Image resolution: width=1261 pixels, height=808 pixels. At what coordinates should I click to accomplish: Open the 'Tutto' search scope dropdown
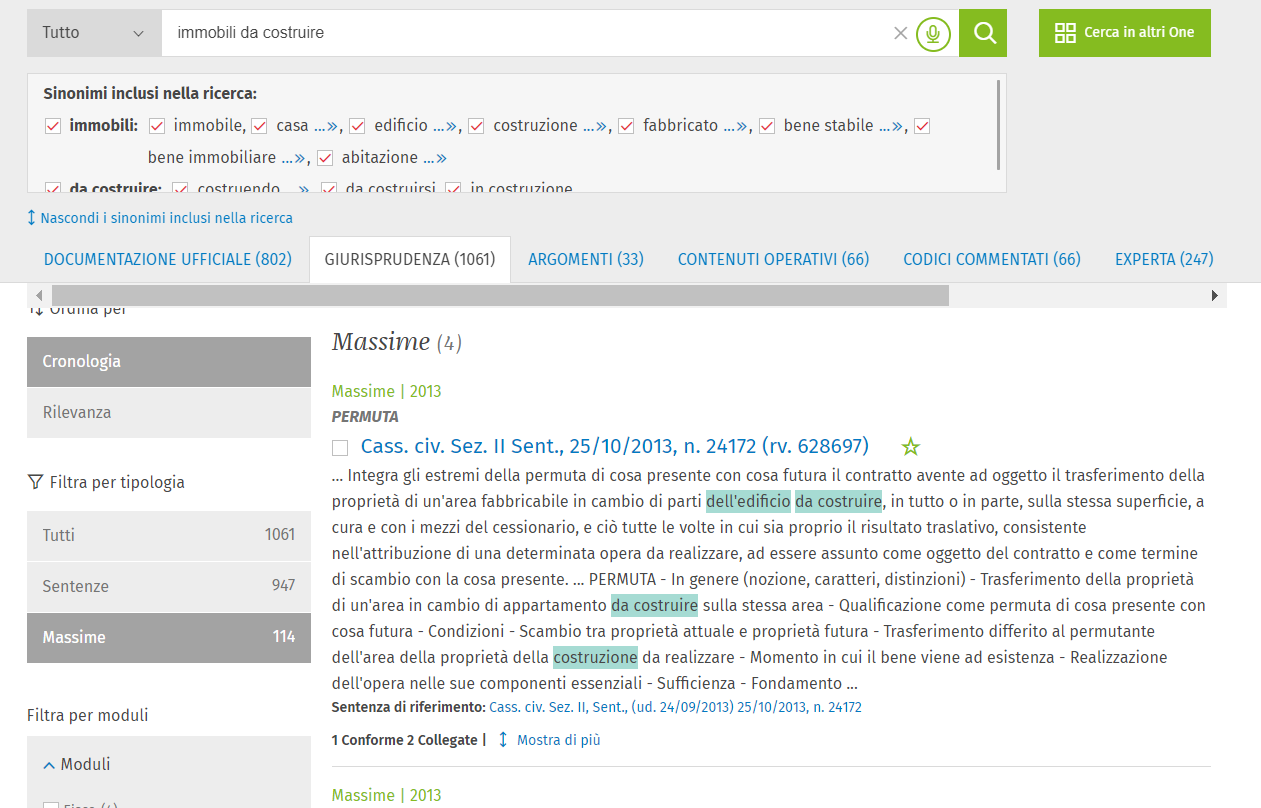pos(93,33)
